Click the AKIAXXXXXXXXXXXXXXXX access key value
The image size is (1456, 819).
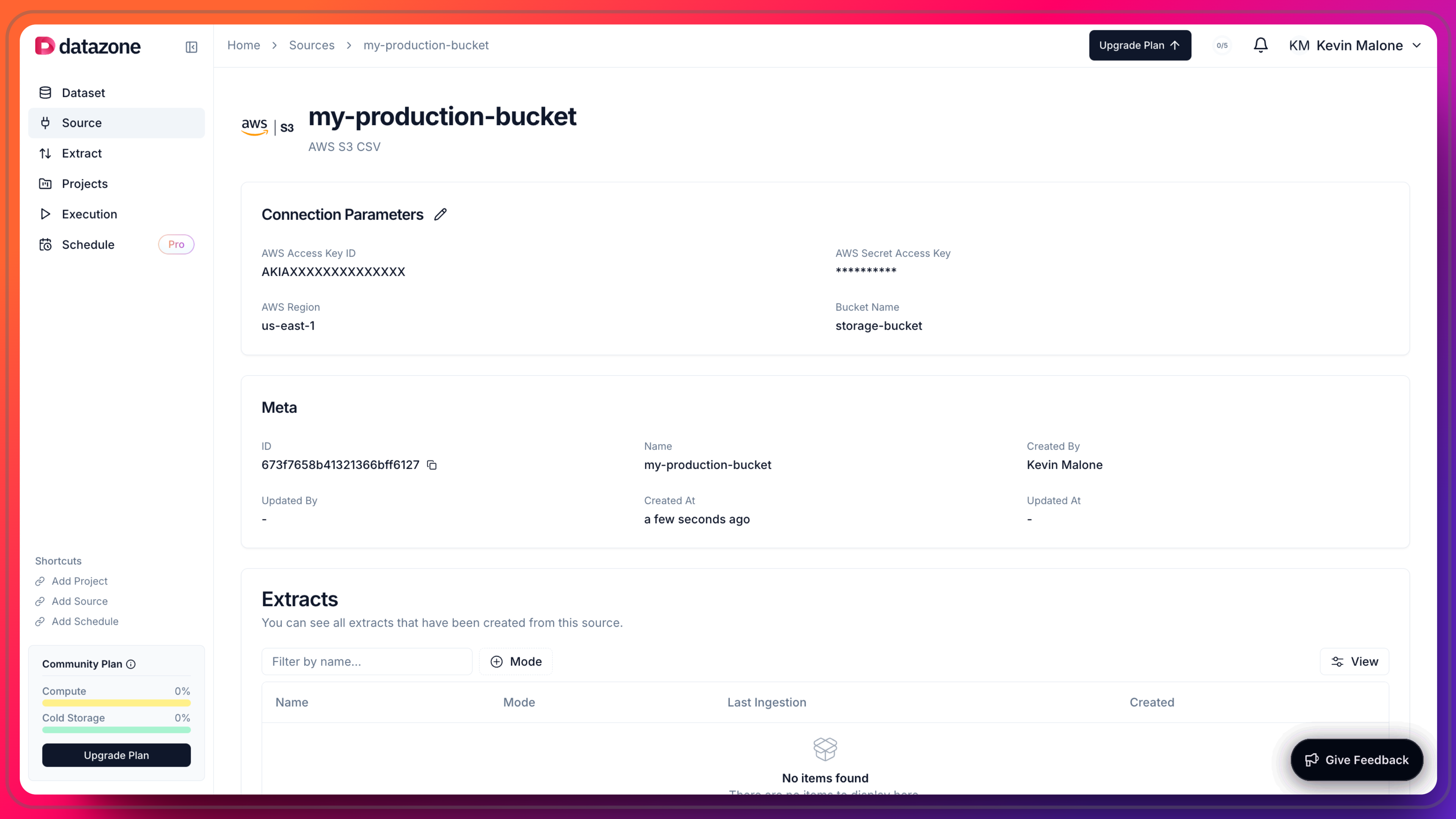tap(334, 272)
